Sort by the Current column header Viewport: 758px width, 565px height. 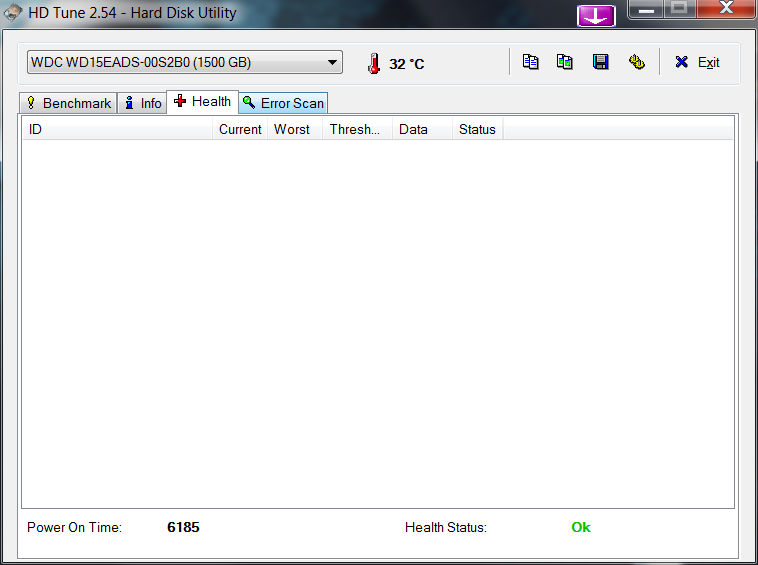pyautogui.click(x=240, y=129)
